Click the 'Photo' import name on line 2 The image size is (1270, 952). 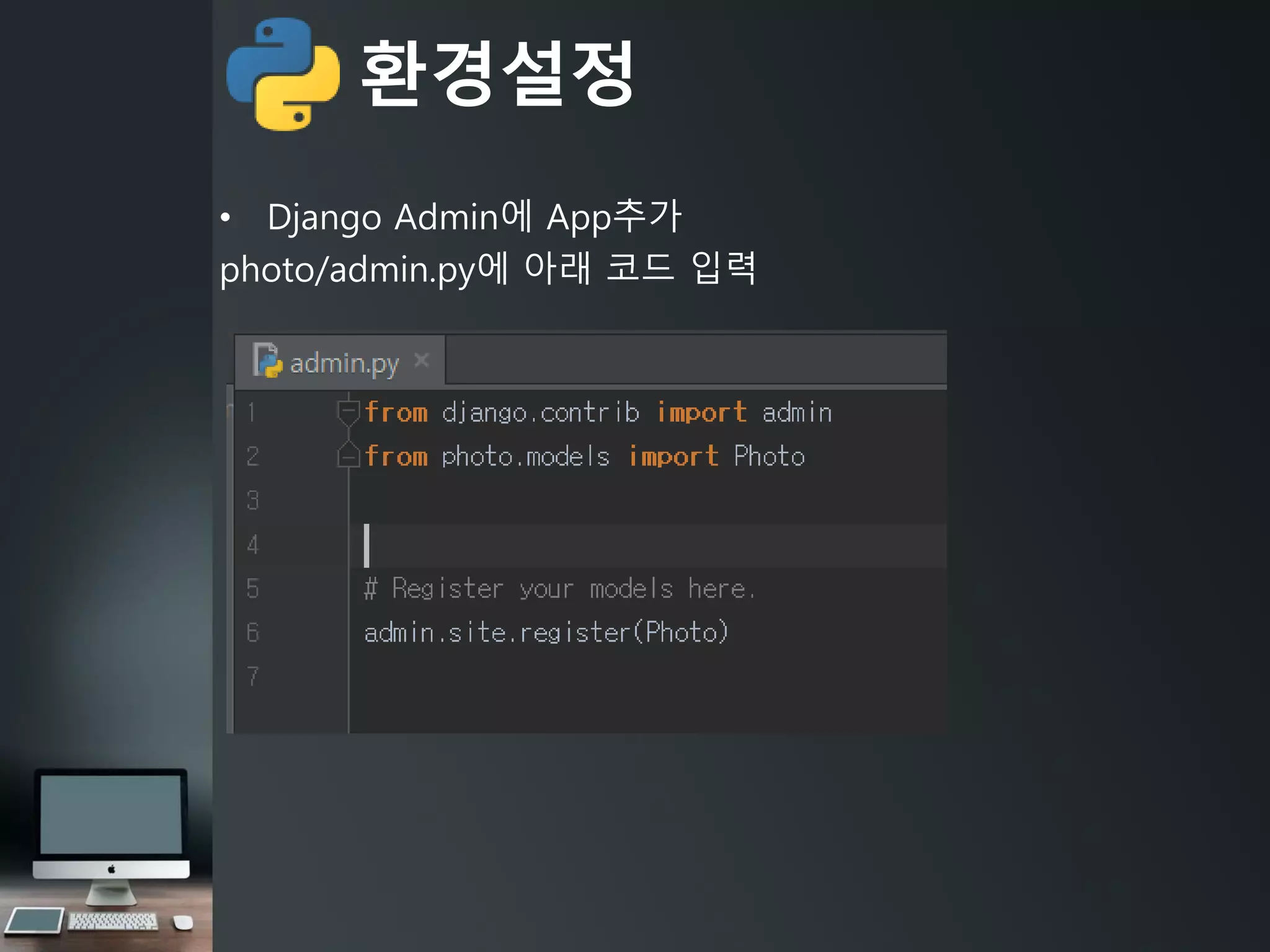[769, 456]
